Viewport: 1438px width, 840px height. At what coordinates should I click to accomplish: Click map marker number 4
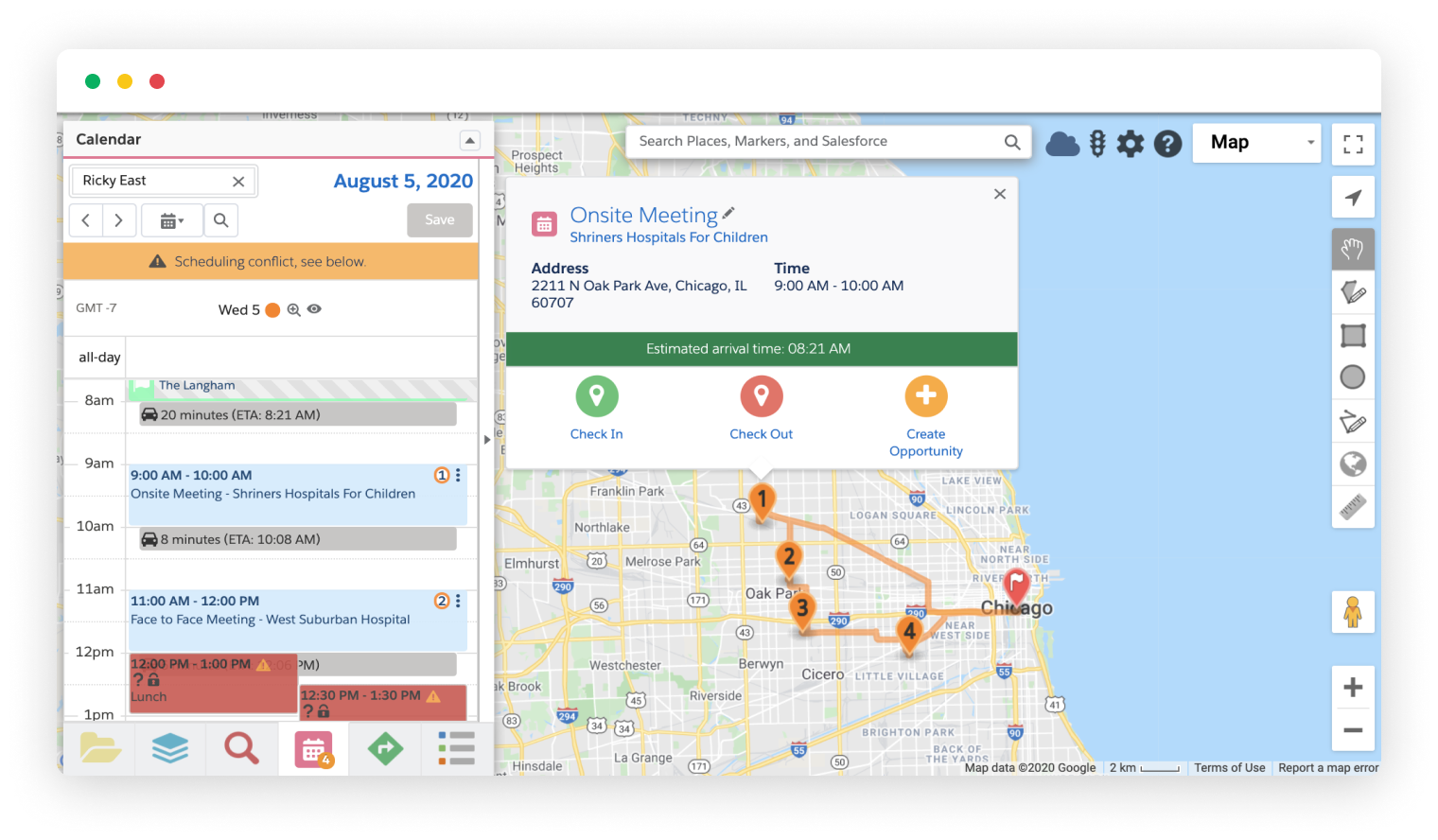[909, 634]
